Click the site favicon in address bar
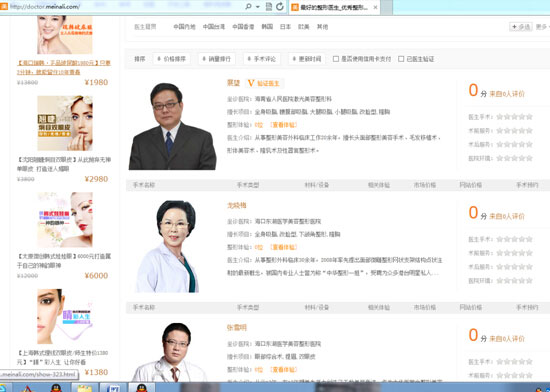This screenshot has height=392, width=550. [x=4, y=6]
